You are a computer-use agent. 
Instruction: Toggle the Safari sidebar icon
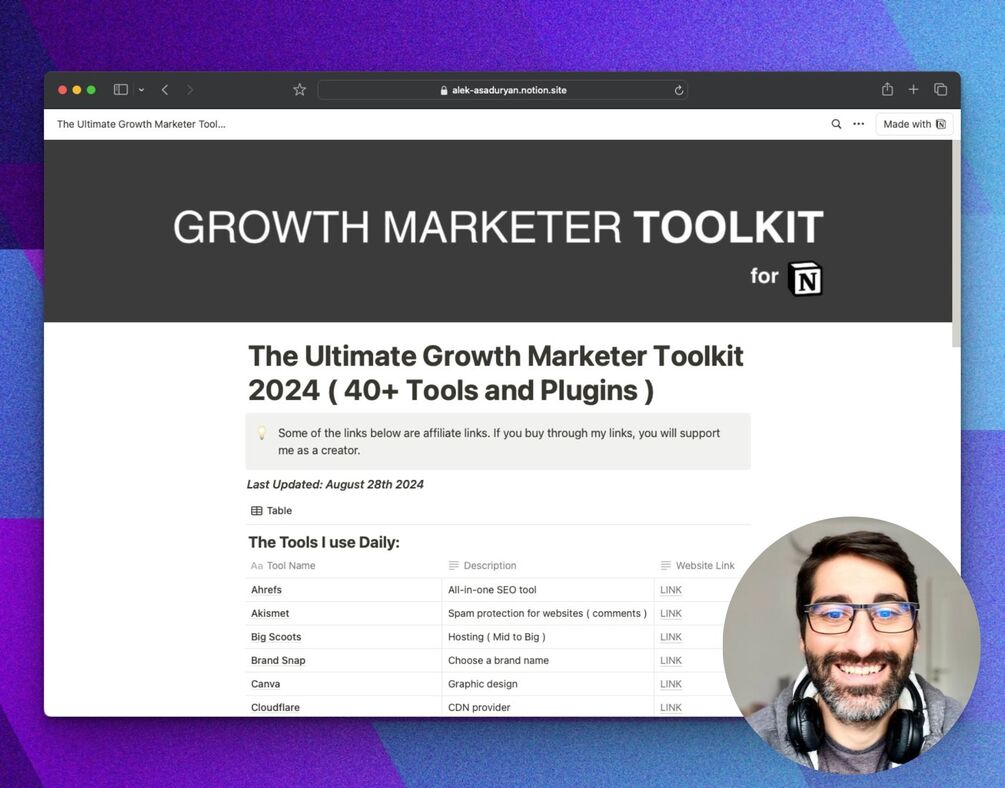point(120,90)
